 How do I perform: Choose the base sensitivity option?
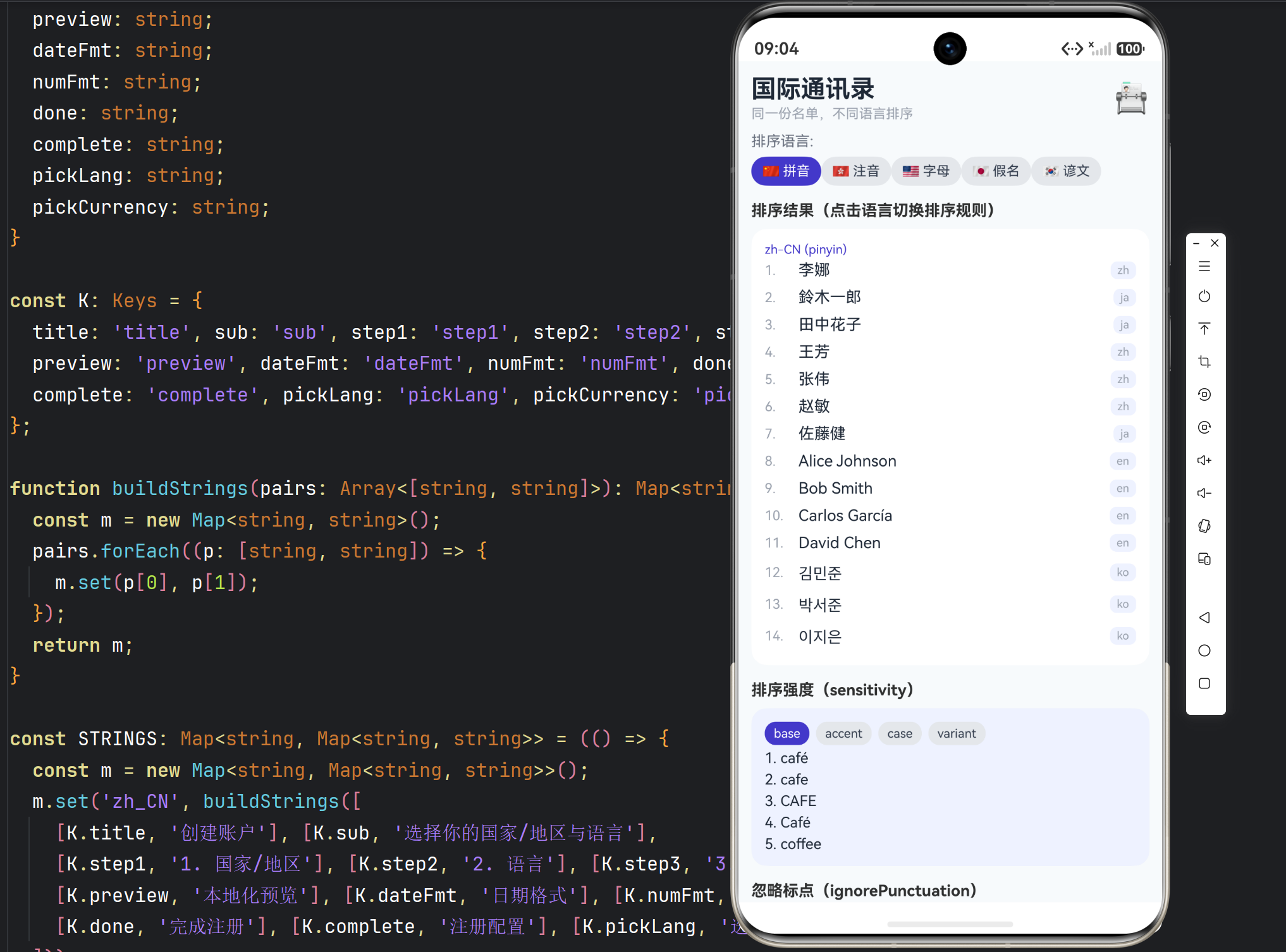click(787, 733)
